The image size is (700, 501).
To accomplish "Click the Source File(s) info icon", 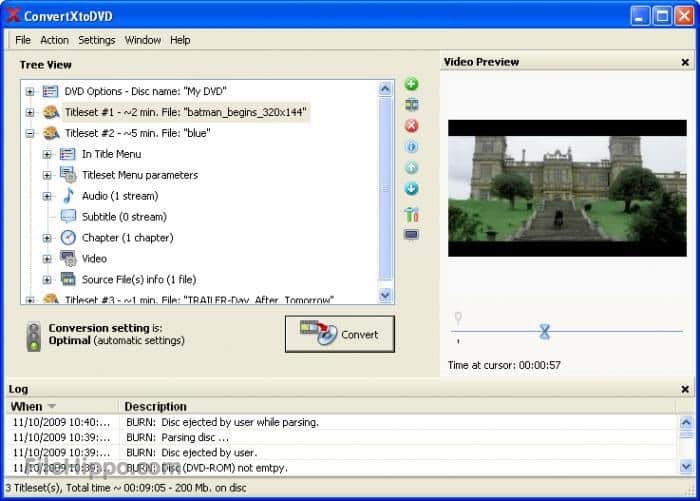I will (68, 279).
